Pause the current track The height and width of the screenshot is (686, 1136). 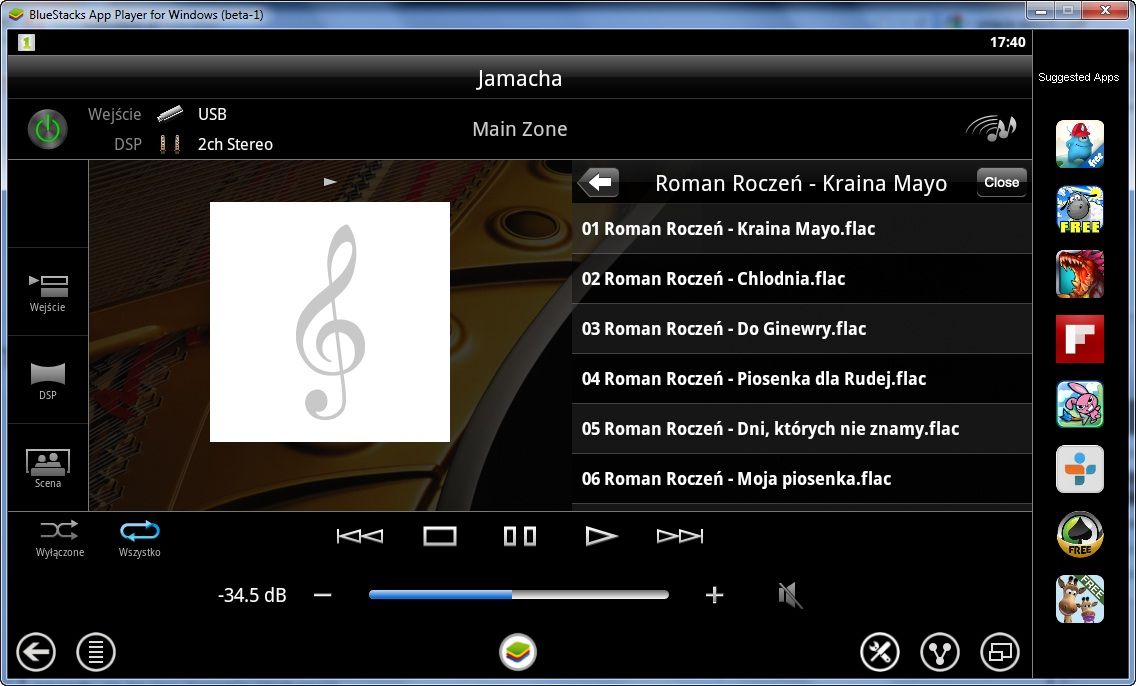[x=520, y=536]
